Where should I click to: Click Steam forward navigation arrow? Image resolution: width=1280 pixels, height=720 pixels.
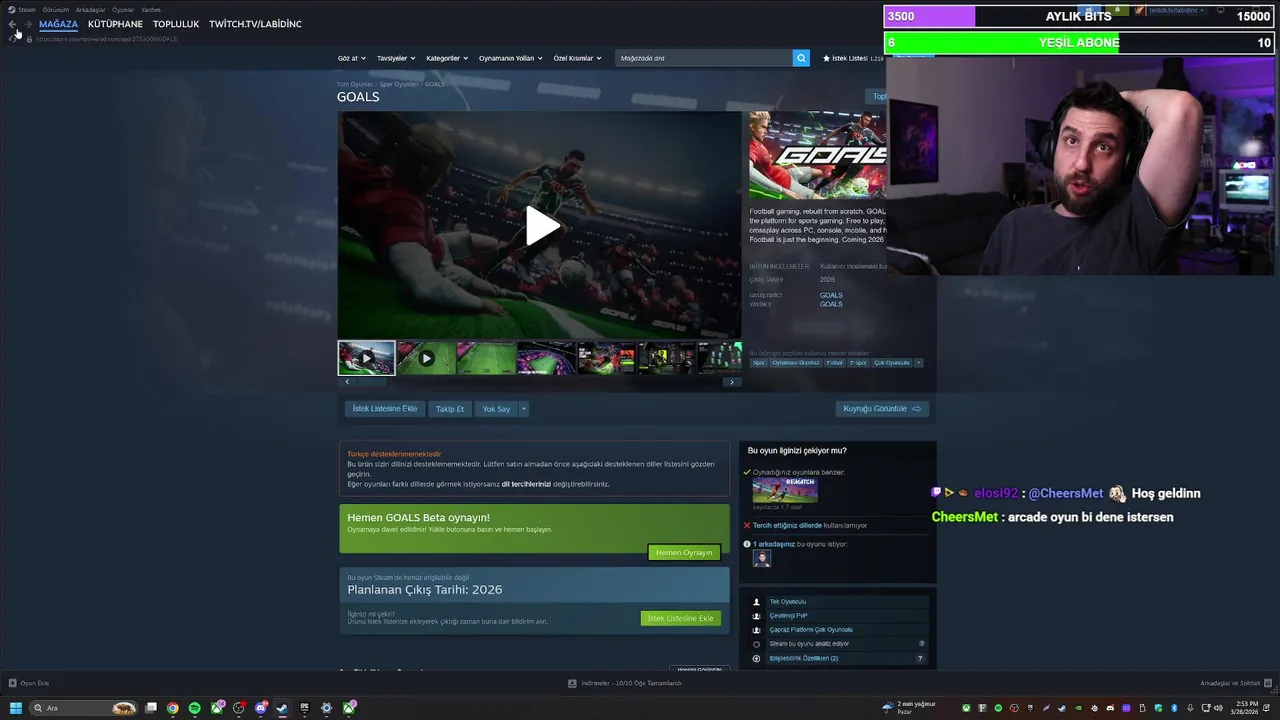[x=28, y=24]
